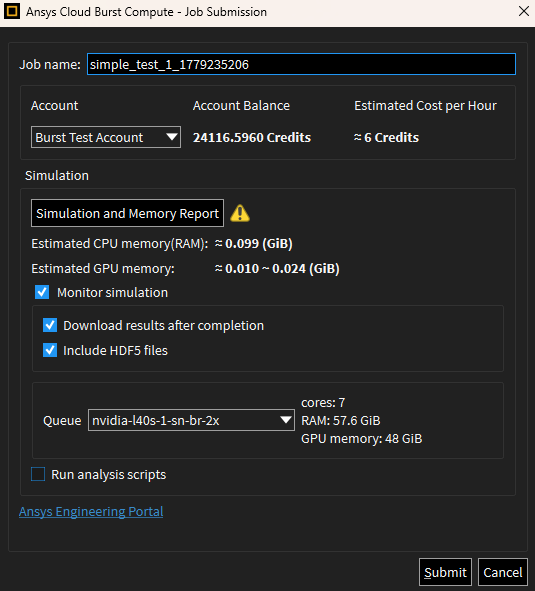Click the 24116.5960 Credits balance value
Image resolution: width=535 pixels, height=591 pixels.
coord(252,138)
